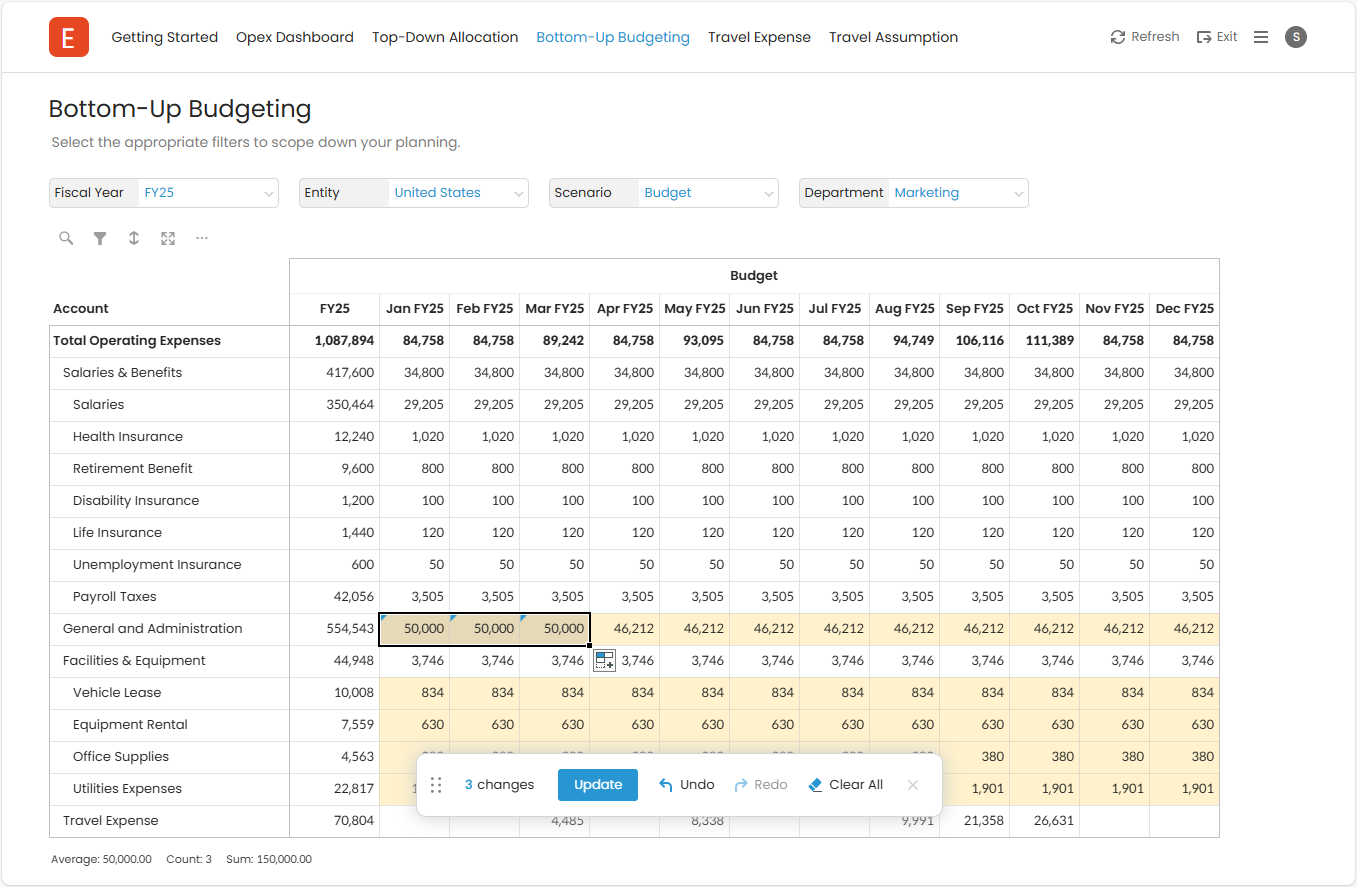Click the search magnifier icon above the table
The image size is (1357, 887).
point(66,238)
